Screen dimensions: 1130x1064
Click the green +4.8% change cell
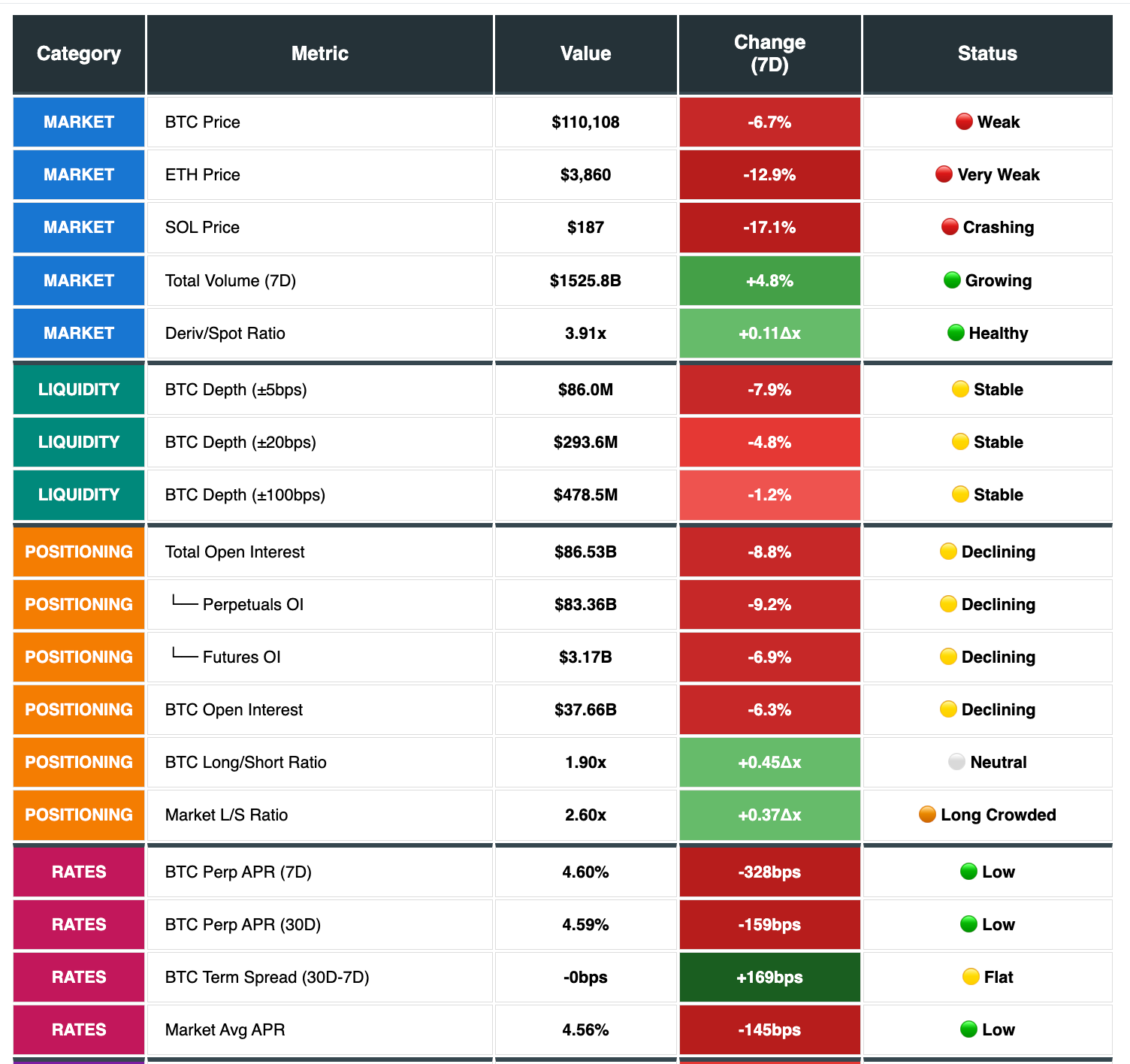(x=769, y=280)
